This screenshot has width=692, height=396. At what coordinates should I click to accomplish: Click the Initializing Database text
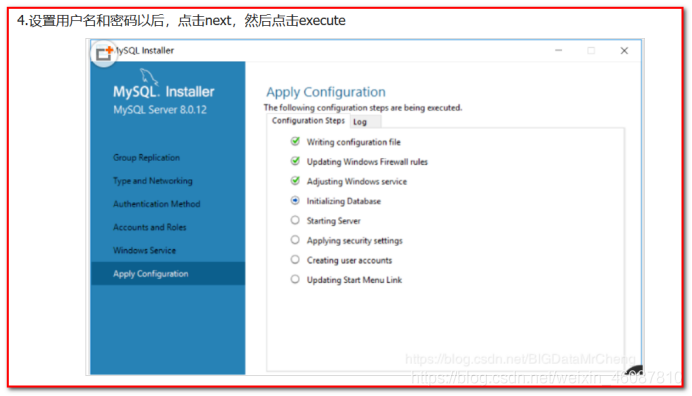coord(344,201)
